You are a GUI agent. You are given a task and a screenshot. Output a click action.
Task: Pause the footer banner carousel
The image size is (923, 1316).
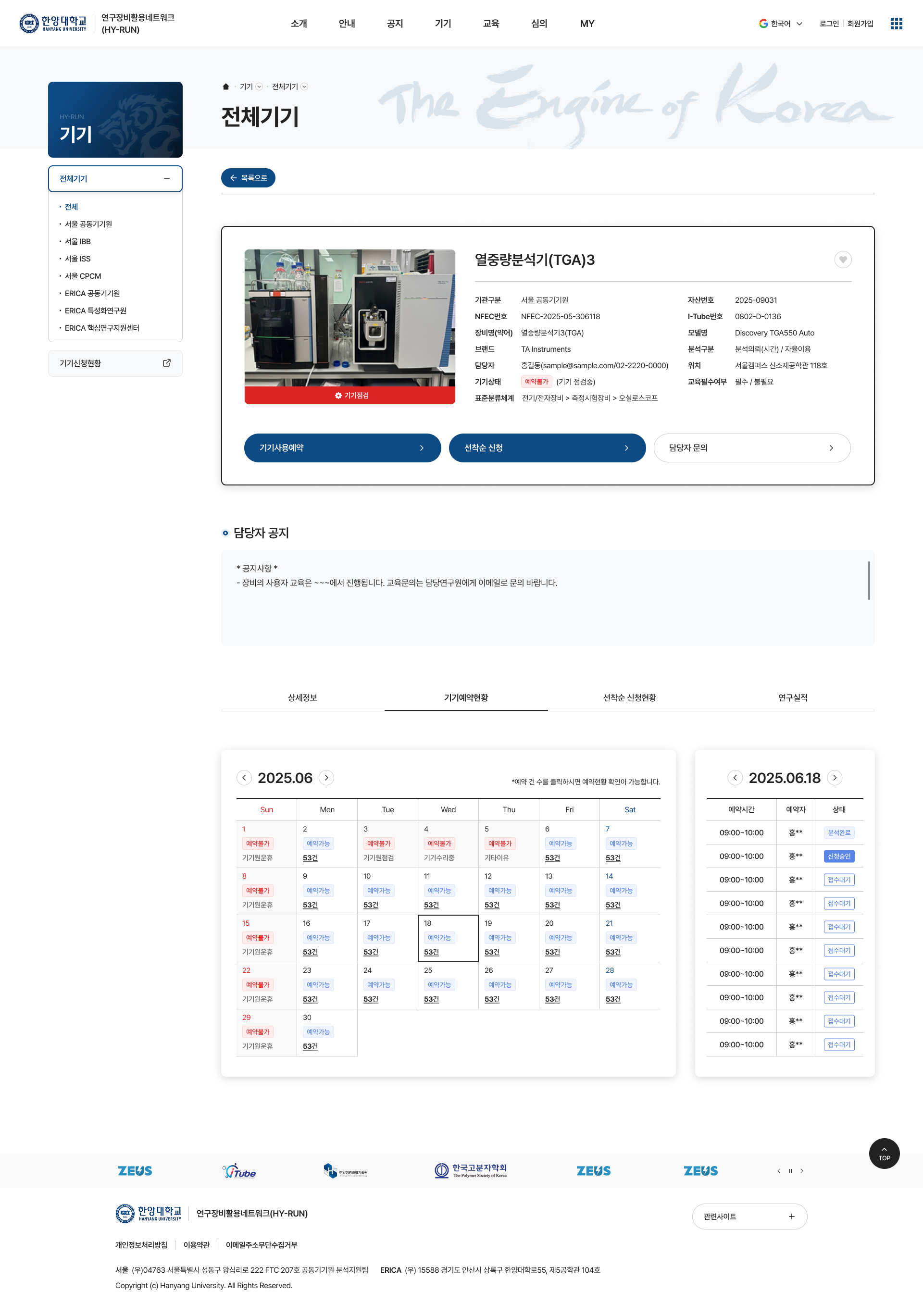pyautogui.click(x=790, y=1171)
